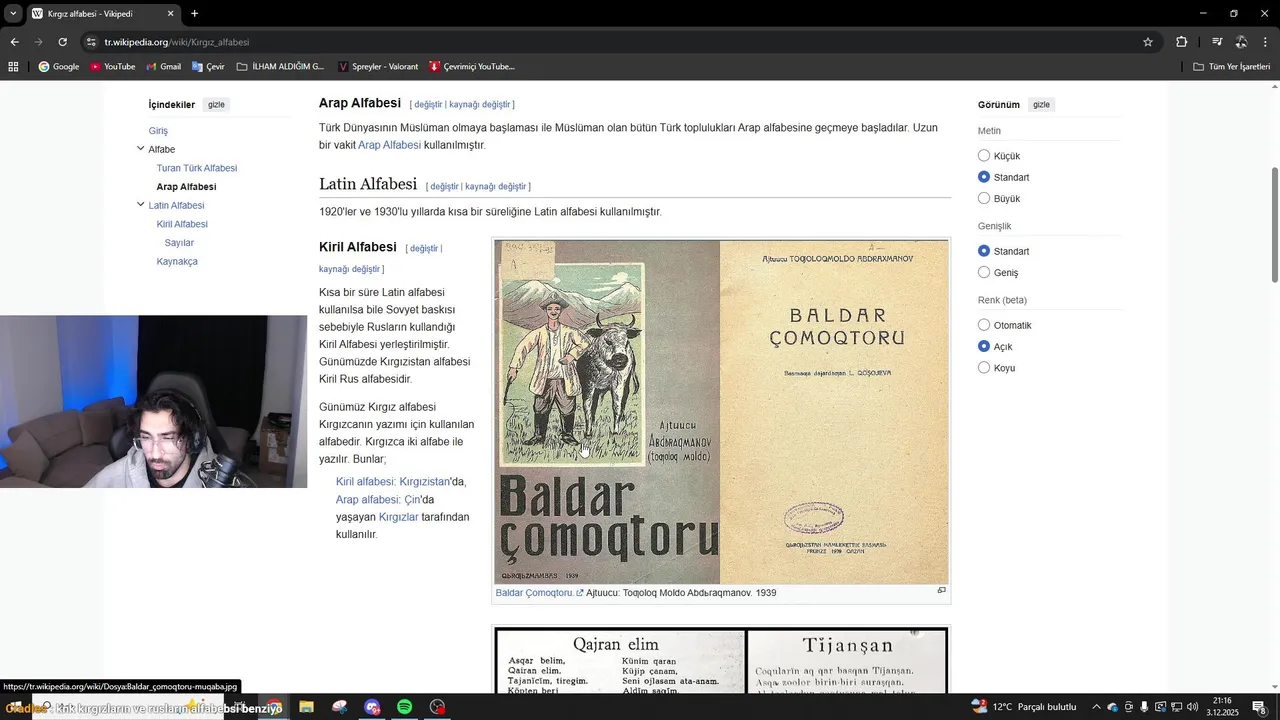Select the Geniş width radio button
This screenshot has height=720, width=1280.
pos(984,272)
